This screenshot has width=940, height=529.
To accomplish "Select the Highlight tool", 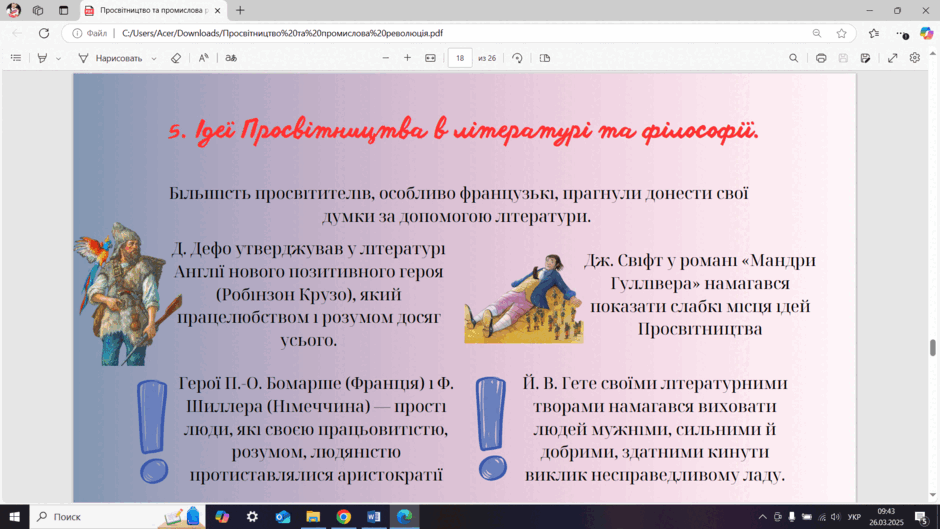I will (42, 58).
